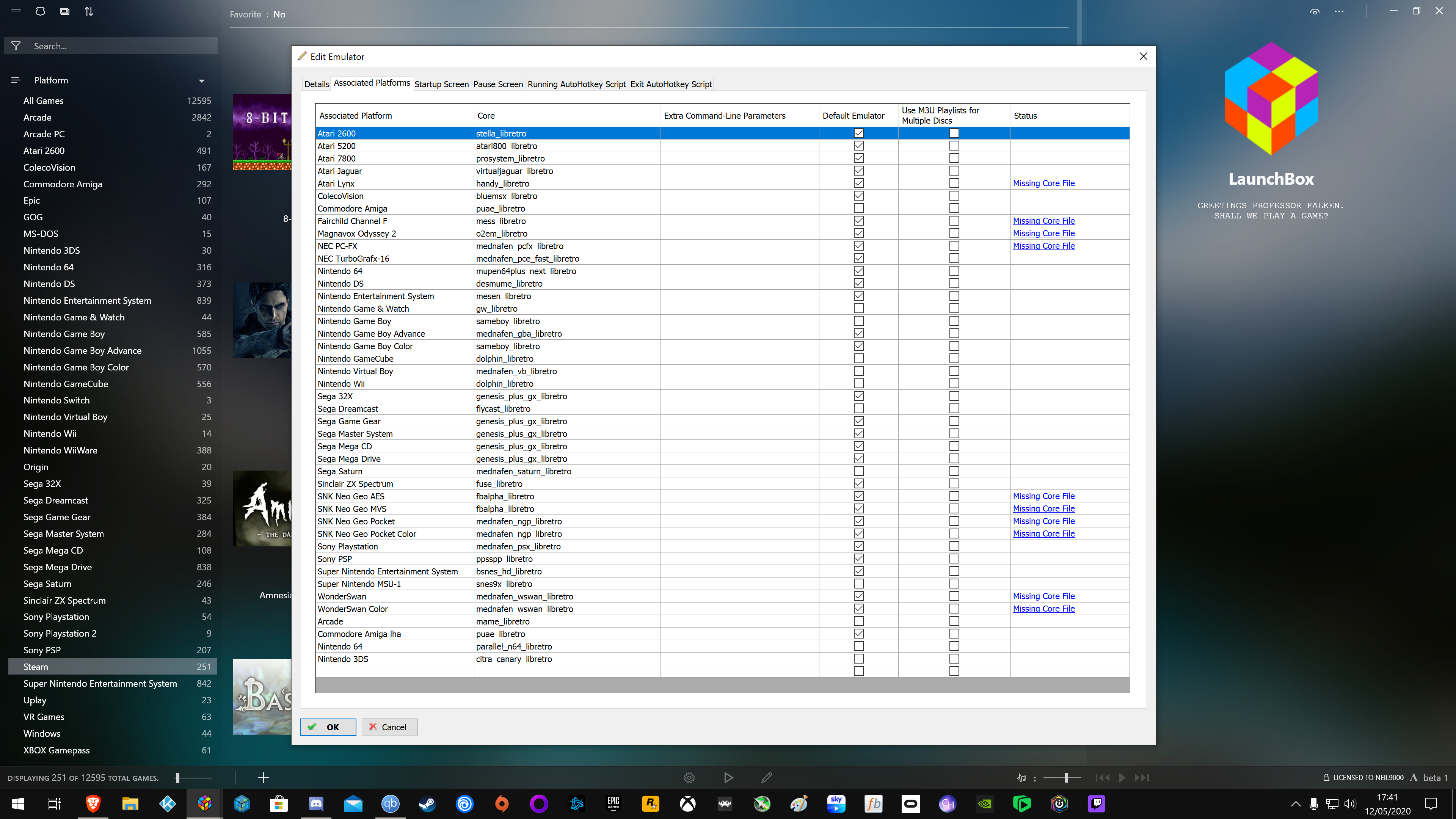1456x819 pixels.
Task: Enable Default Emulator for Nintendo 3DS row
Action: pyautogui.click(x=858, y=659)
